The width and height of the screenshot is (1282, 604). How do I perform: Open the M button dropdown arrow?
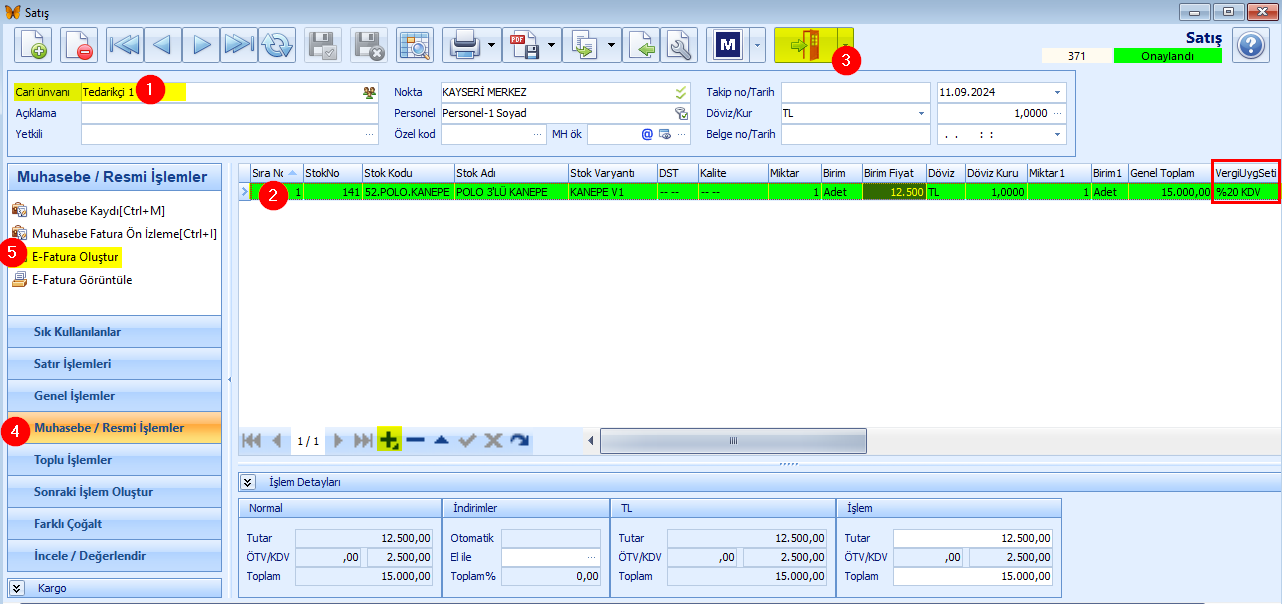[x=758, y=45]
